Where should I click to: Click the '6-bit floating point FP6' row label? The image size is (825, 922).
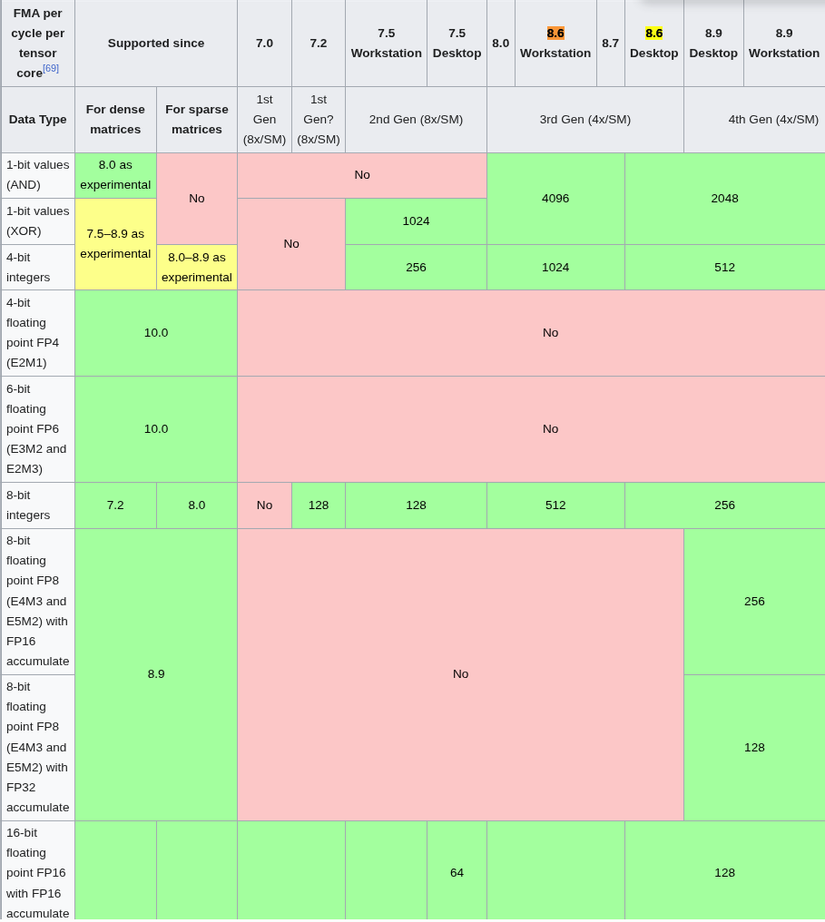[x=38, y=429]
